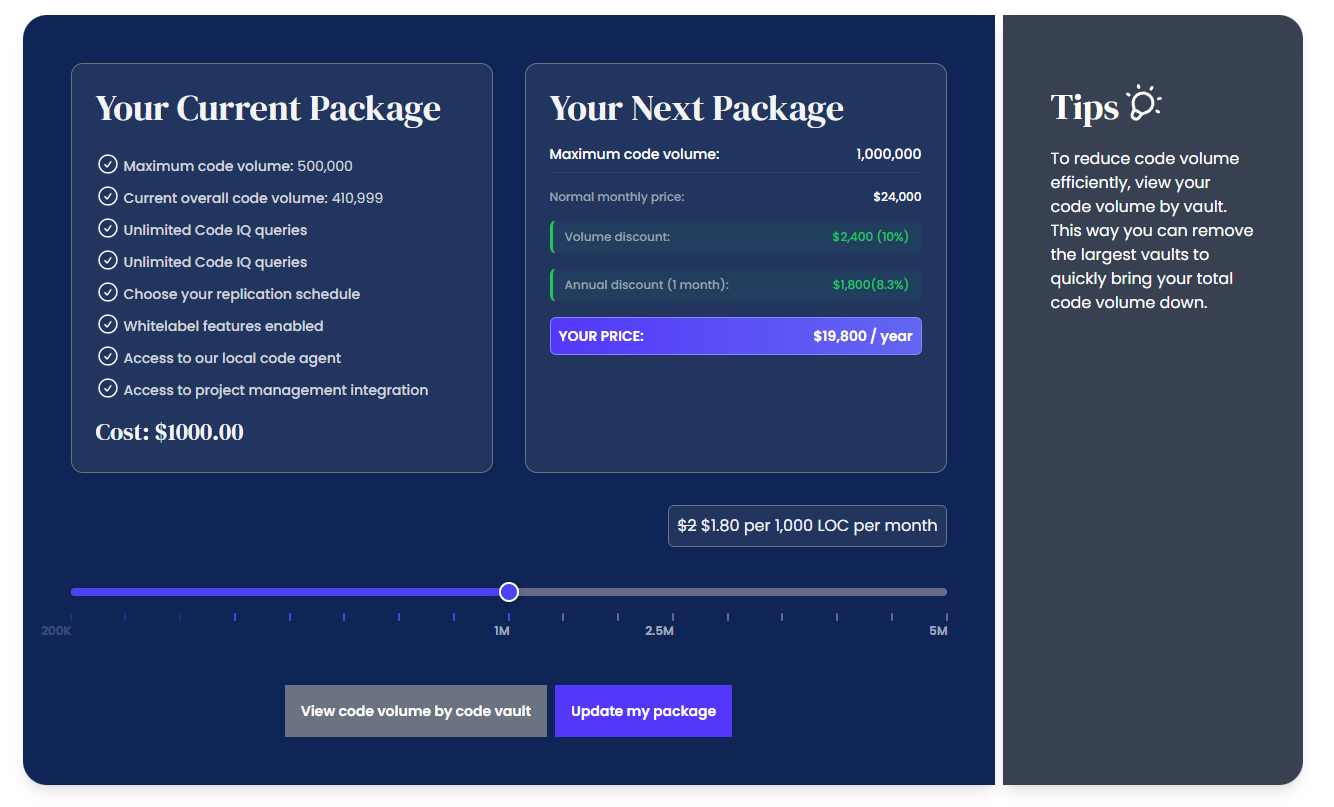This screenshot has height=807, width=1334.
Task: Open View code volume by code vault
Action: 415,711
